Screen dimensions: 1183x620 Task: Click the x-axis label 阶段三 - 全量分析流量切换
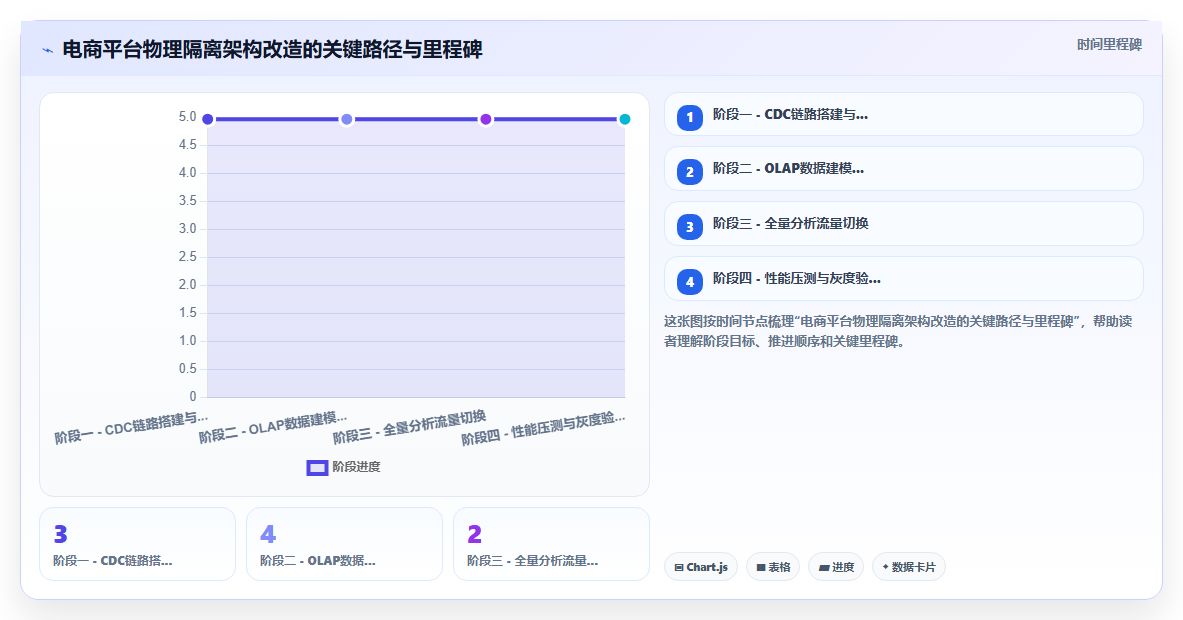[x=410, y=427]
